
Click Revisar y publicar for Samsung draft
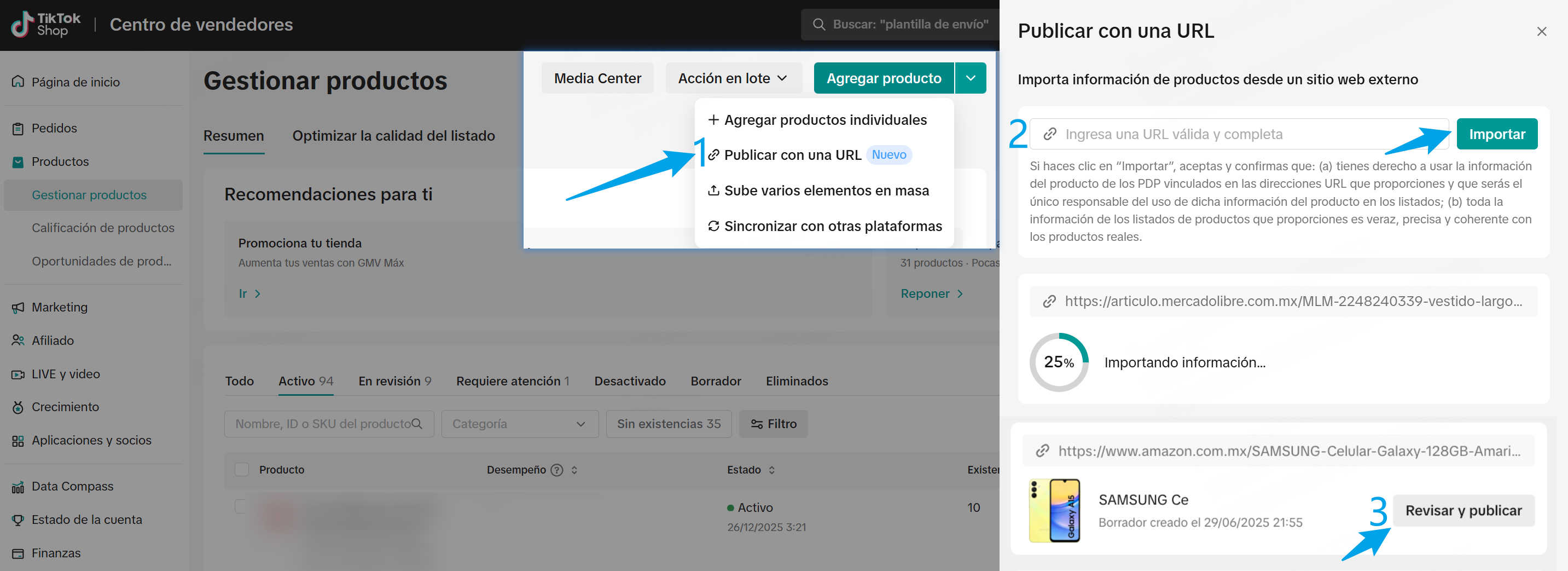(x=1463, y=511)
